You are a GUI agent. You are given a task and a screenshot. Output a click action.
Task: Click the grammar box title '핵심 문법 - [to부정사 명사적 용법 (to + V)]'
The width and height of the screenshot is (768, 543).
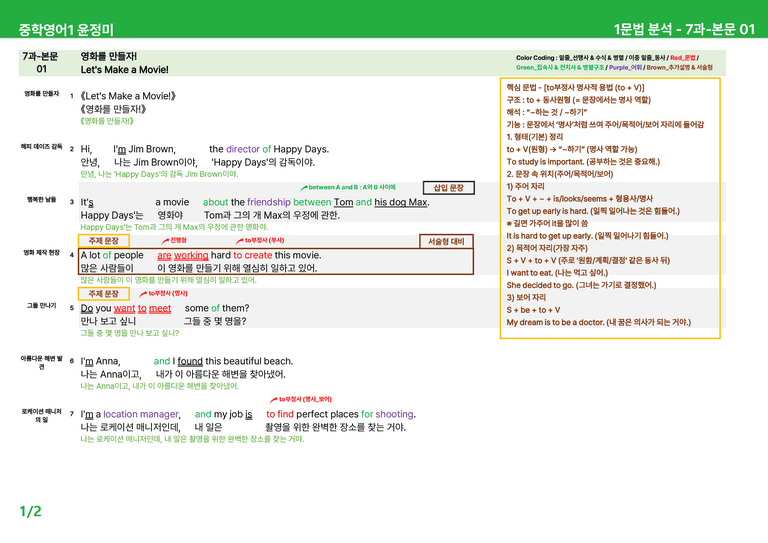pyautogui.click(x=576, y=88)
